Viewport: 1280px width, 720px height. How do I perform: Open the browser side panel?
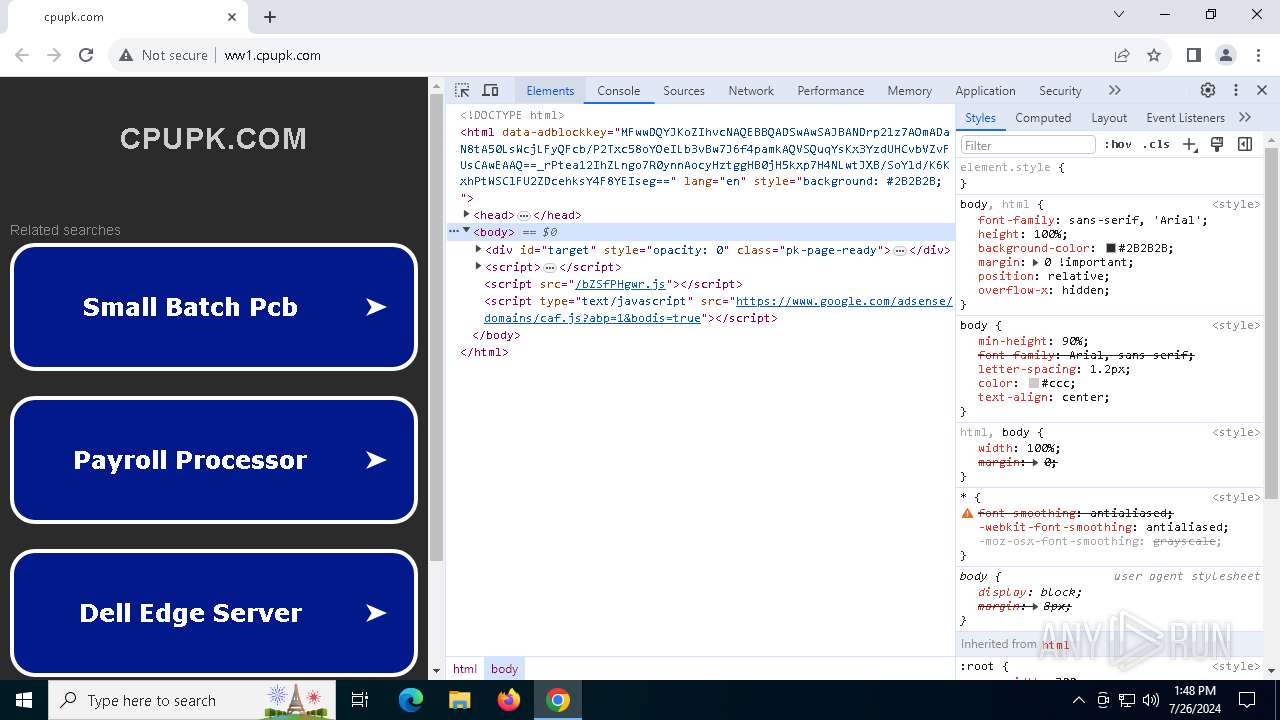[1194, 55]
